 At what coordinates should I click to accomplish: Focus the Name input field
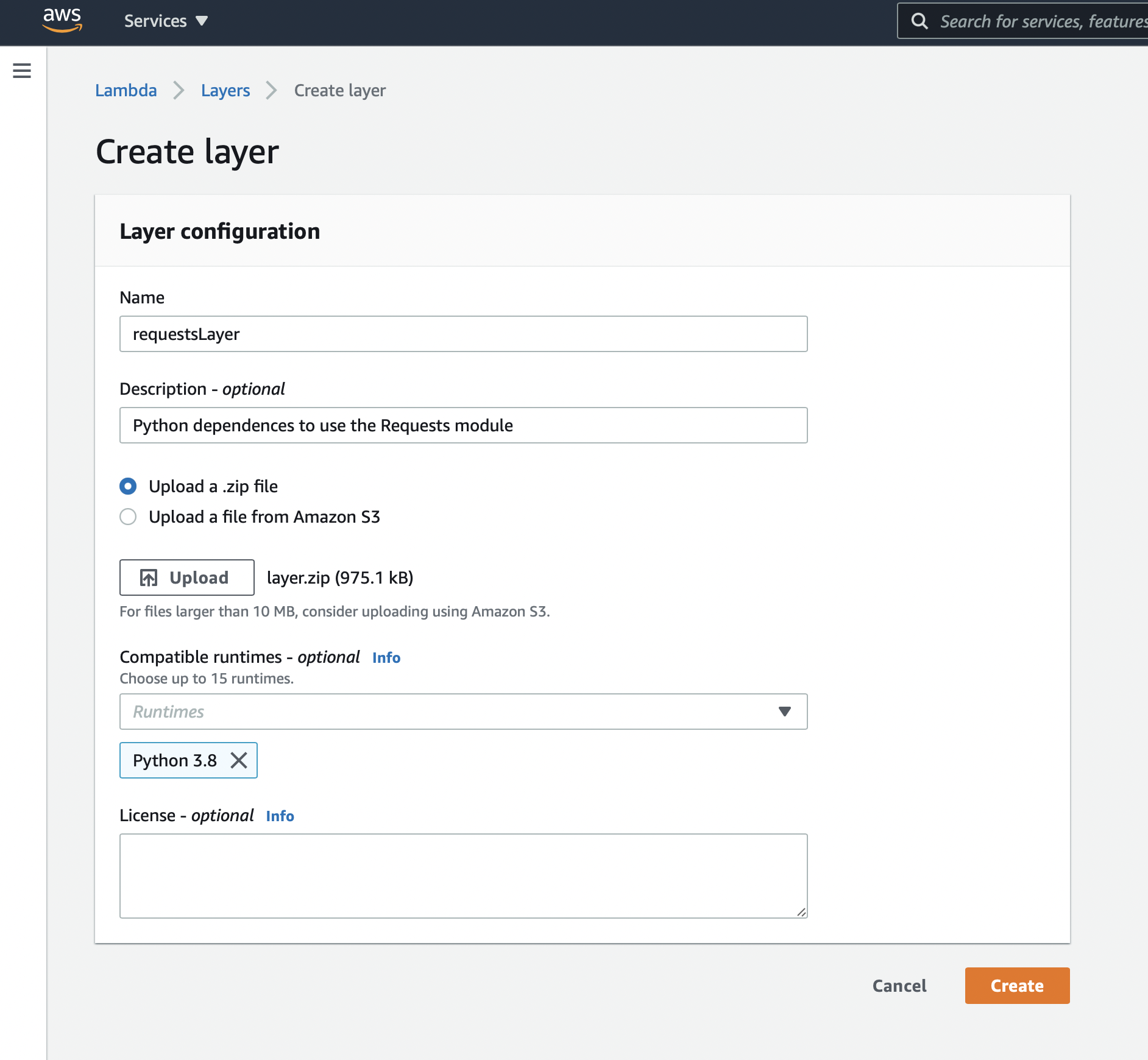tap(464, 334)
